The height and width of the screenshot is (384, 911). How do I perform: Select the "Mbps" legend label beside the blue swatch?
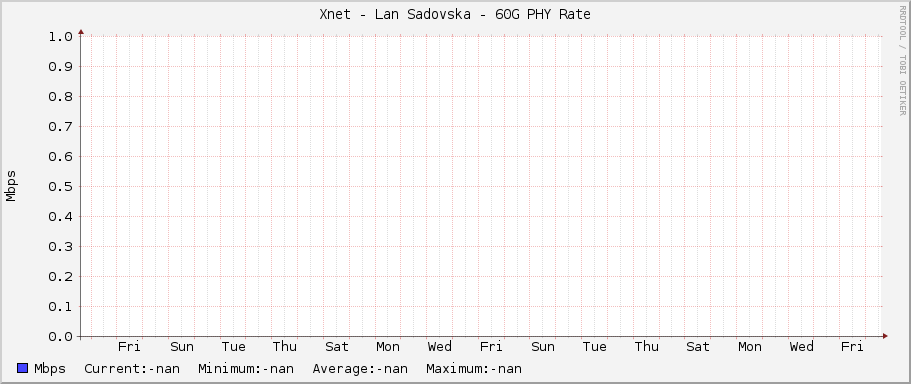(x=50, y=369)
